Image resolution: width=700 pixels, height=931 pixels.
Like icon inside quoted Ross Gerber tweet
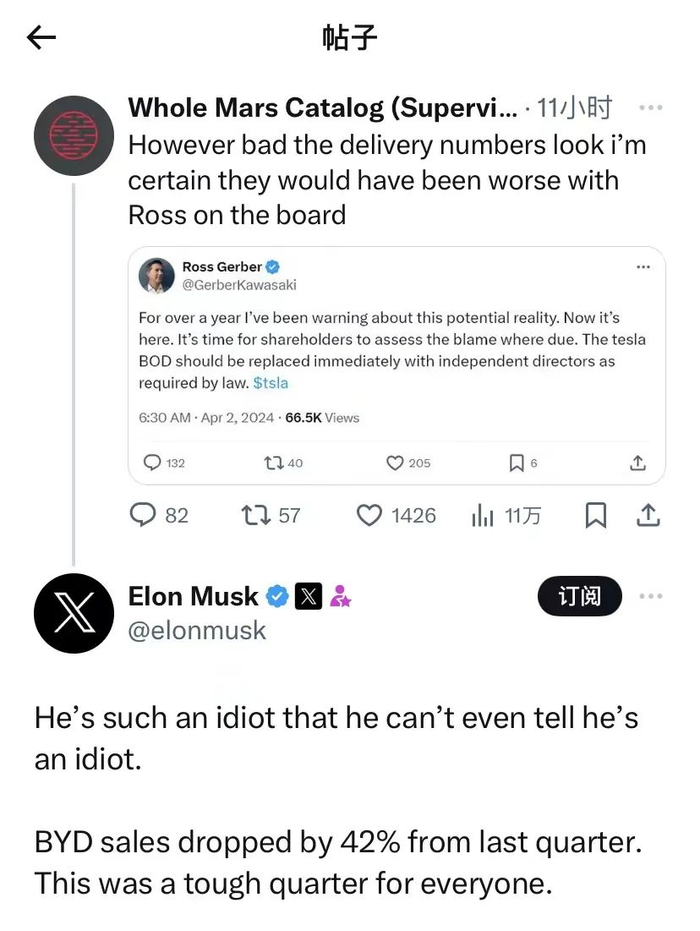click(395, 463)
